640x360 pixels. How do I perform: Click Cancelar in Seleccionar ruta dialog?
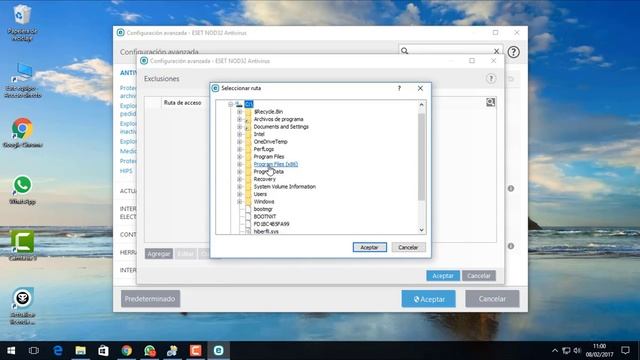(x=408, y=247)
